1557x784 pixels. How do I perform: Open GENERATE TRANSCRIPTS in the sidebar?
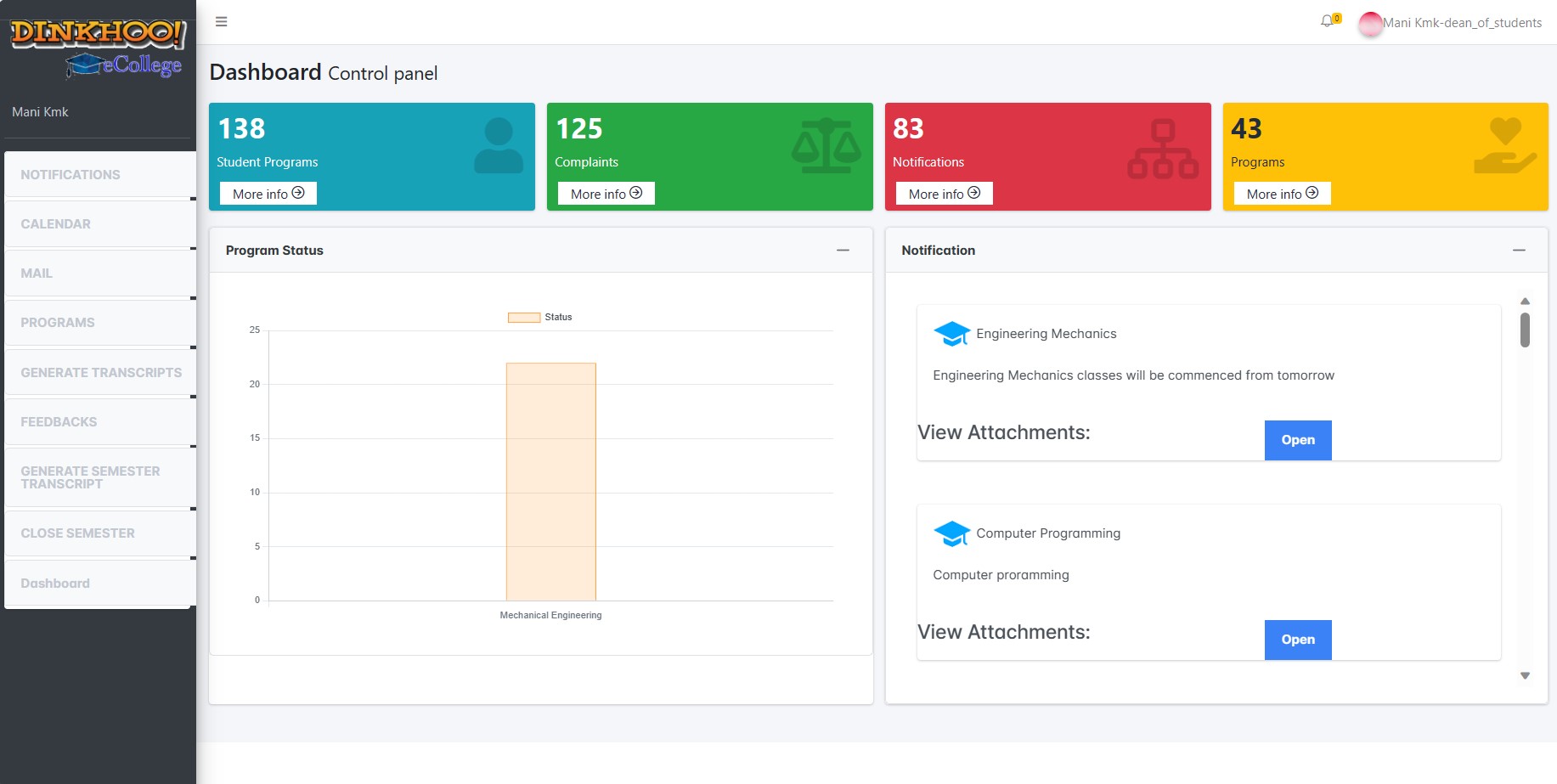click(100, 373)
